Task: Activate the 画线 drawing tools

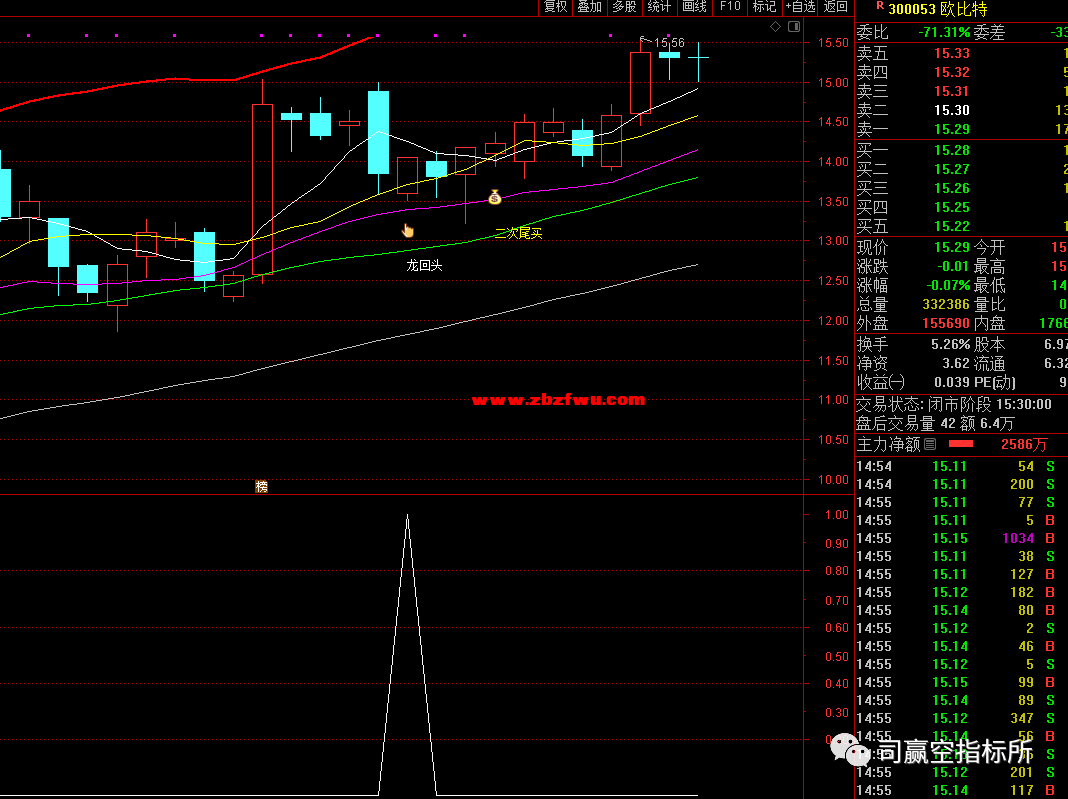Action: tap(694, 7)
